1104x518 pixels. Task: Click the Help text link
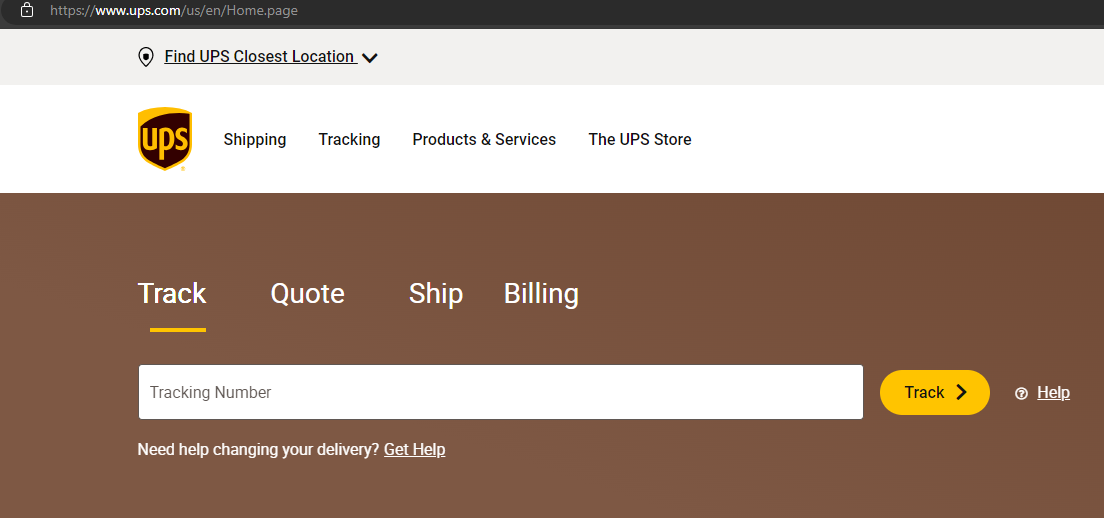coord(1053,392)
